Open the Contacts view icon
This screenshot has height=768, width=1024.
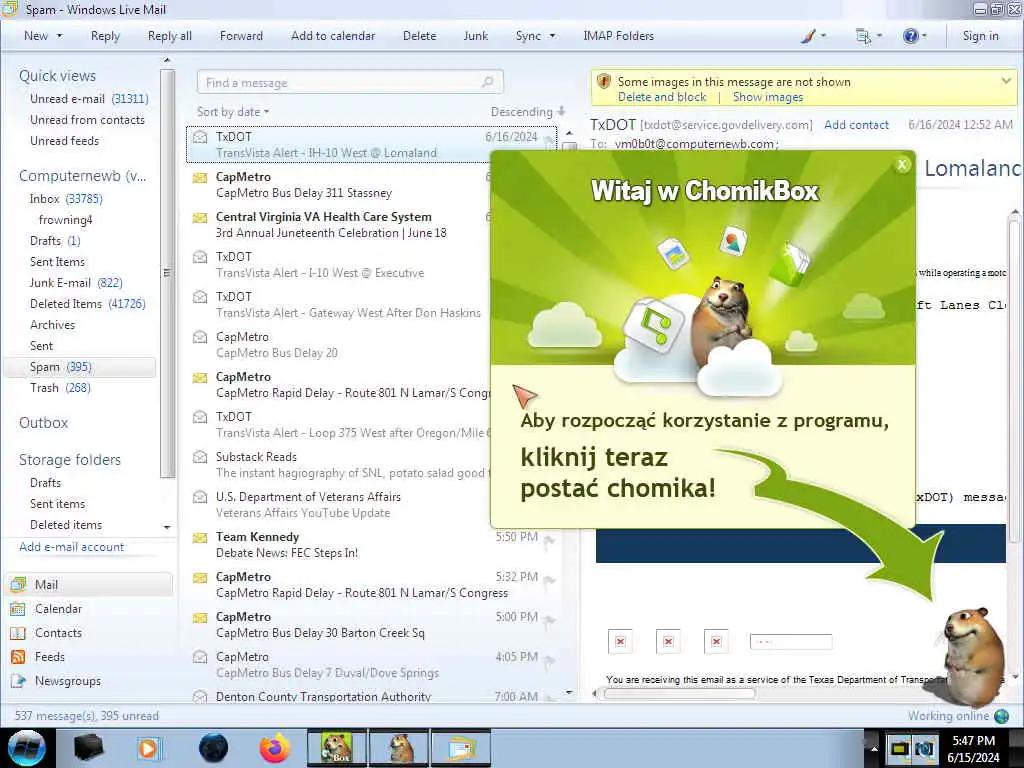pos(18,633)
